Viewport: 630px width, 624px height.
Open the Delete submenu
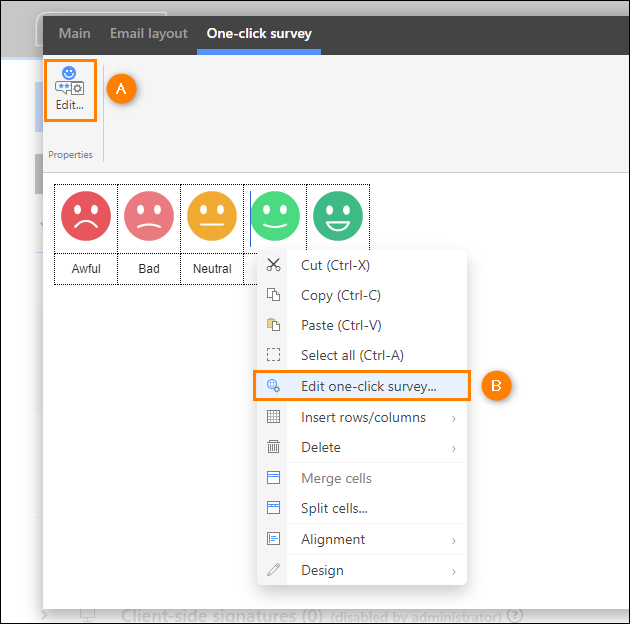tap(362, 447)
